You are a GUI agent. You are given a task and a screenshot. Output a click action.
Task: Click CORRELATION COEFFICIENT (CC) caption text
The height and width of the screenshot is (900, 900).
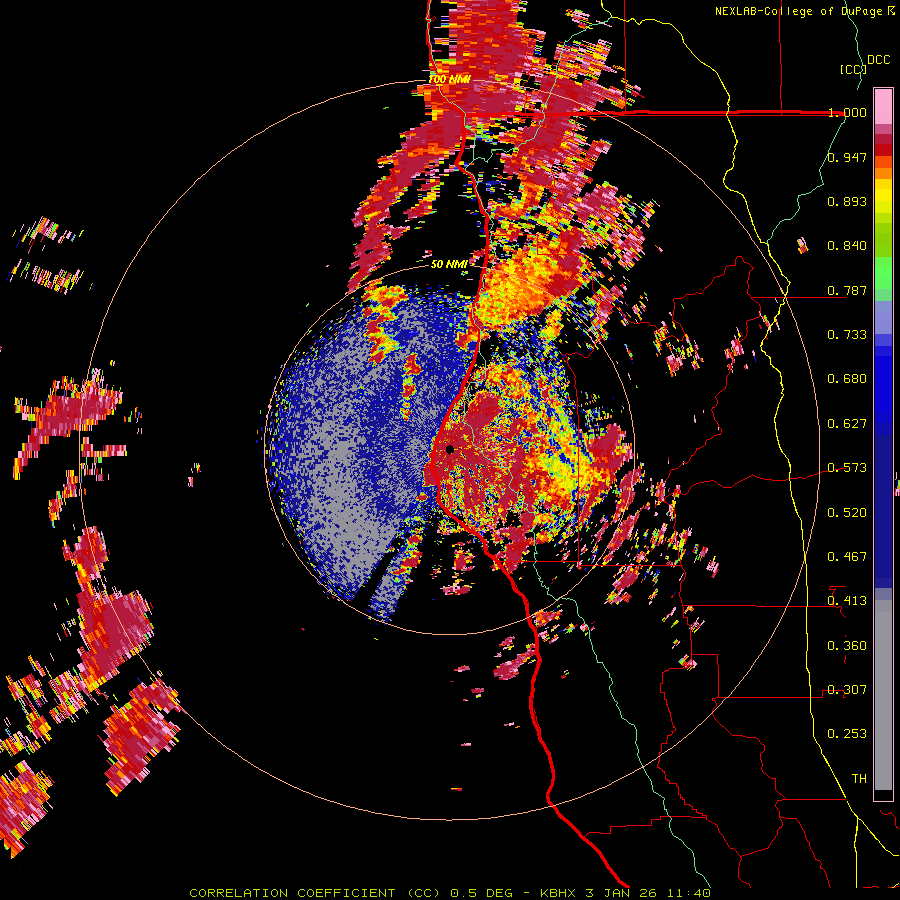coord(315,893)
